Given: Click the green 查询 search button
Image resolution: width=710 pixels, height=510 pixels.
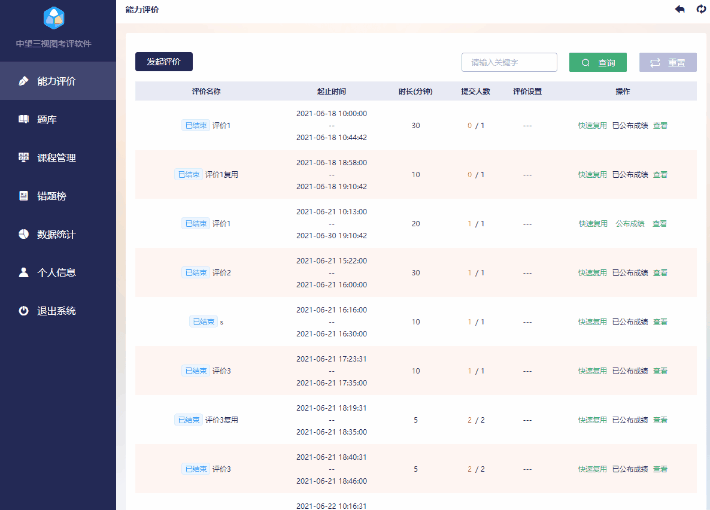Looking at the screenshot, I should point(598,63).
